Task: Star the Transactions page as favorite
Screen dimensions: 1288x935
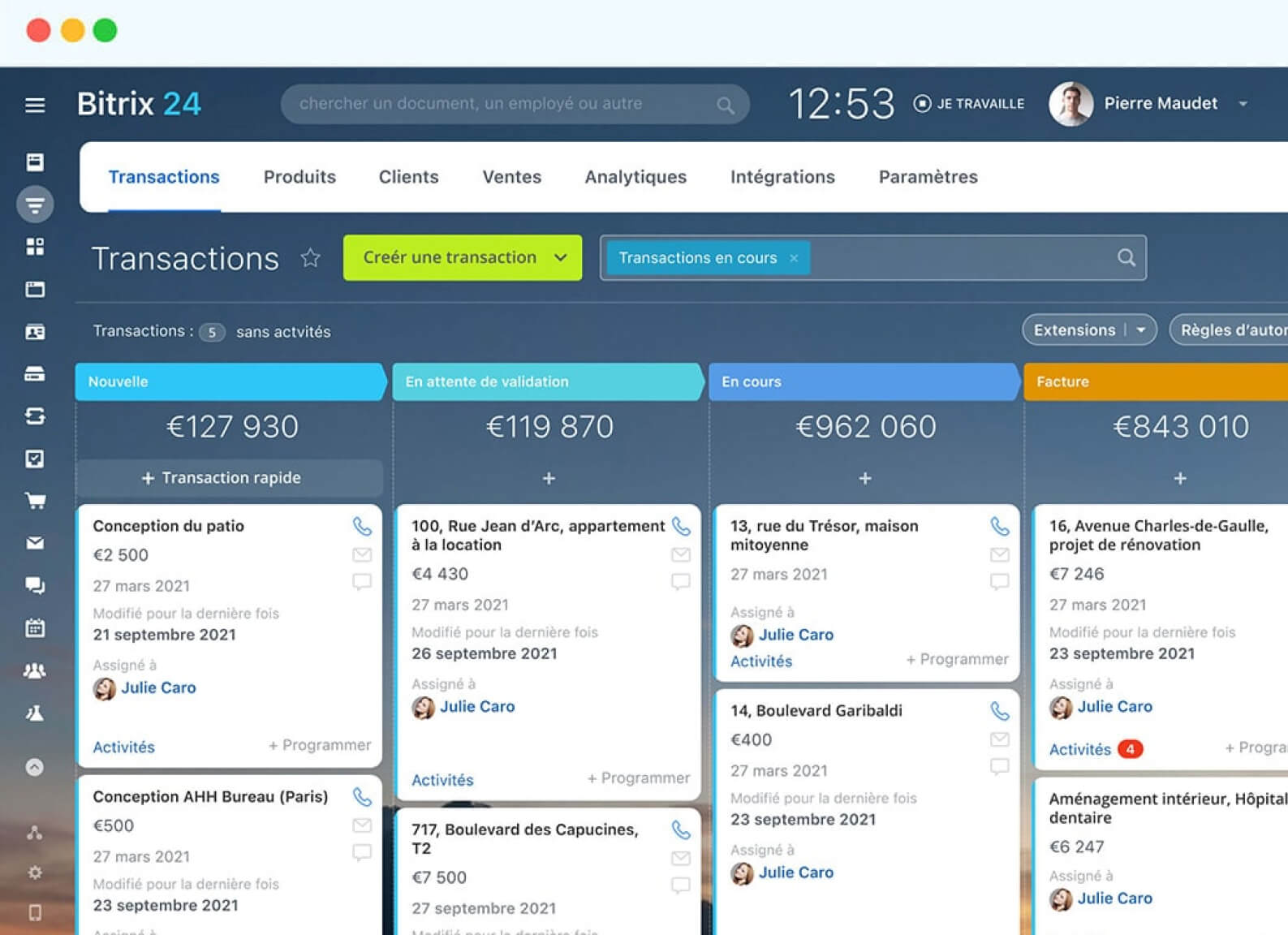Action: tap(311, 258)
